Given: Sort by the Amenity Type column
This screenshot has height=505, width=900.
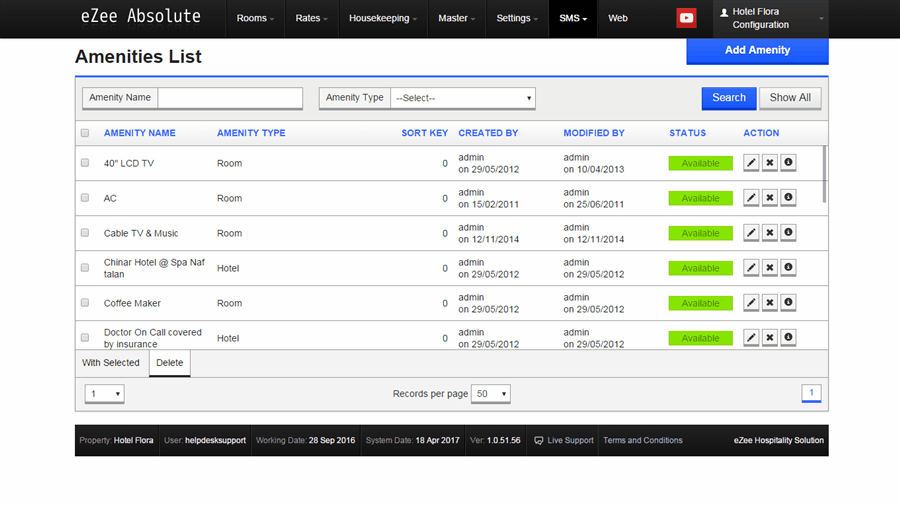Looking at the screenshot, I should [x=251, y=133].
